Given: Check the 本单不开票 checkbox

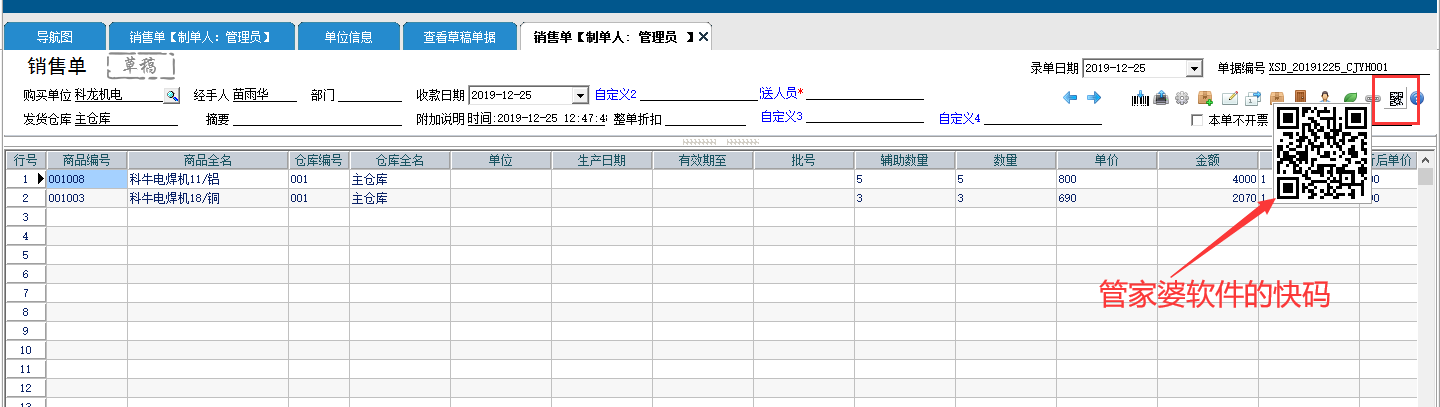Looking at the screenshot, I should tap(1197, 120).
